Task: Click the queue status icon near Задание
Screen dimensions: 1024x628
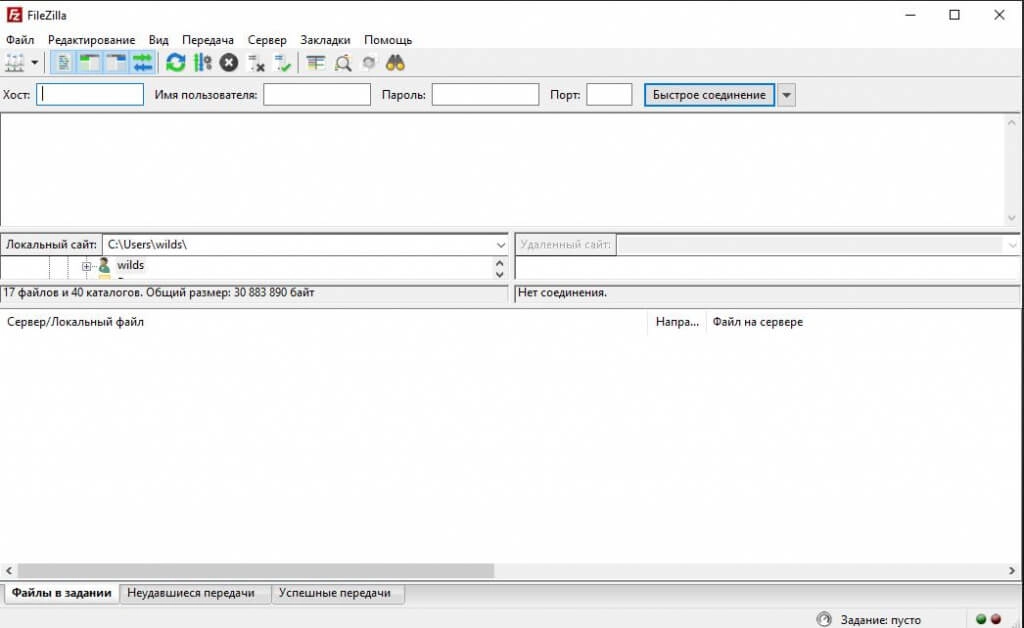Action: pos(824,619)
